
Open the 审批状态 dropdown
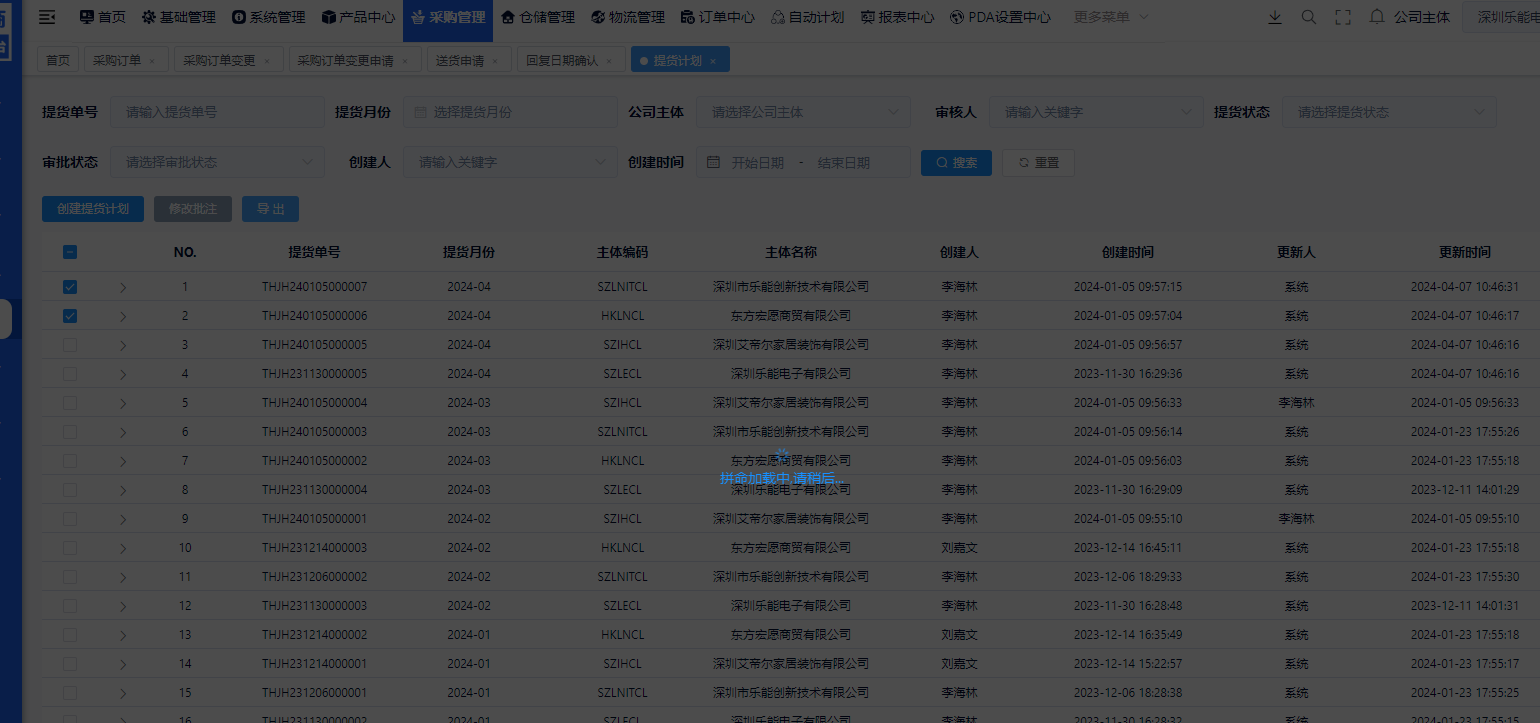pos(217,161)
